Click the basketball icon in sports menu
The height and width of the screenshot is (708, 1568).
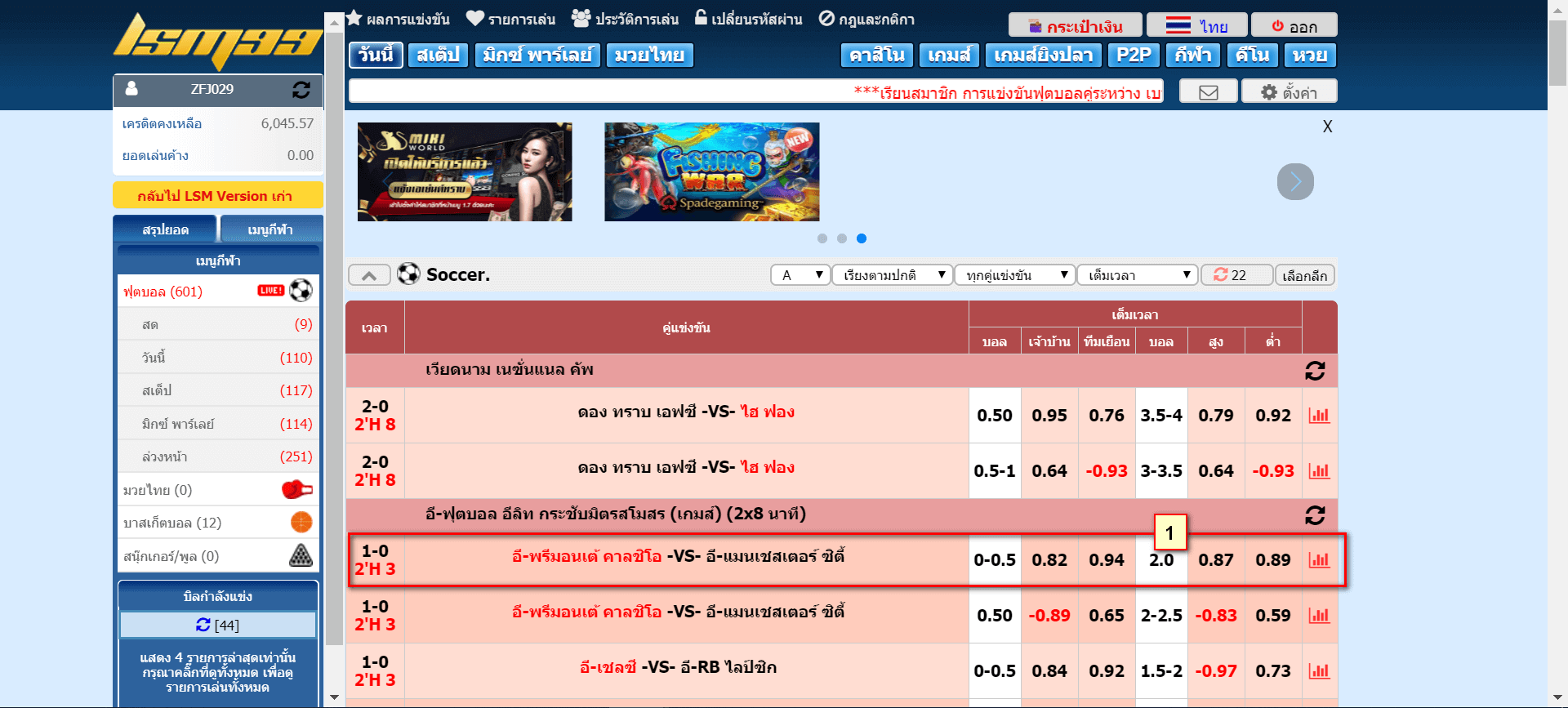pyautogui.click(x=301, y=523)
